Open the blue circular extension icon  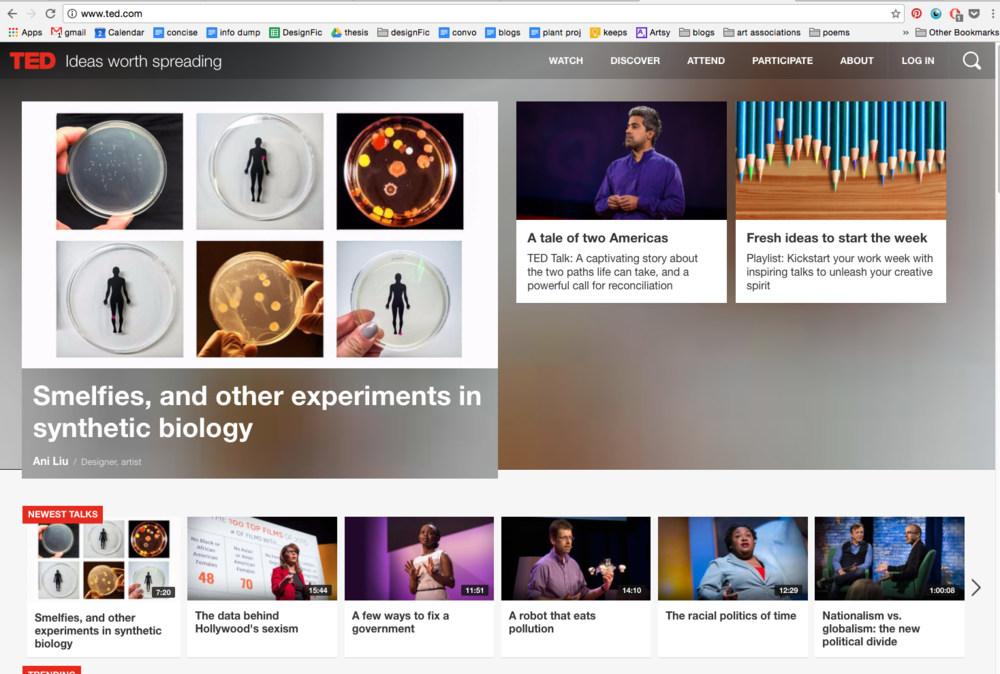[x=936, y=13]
